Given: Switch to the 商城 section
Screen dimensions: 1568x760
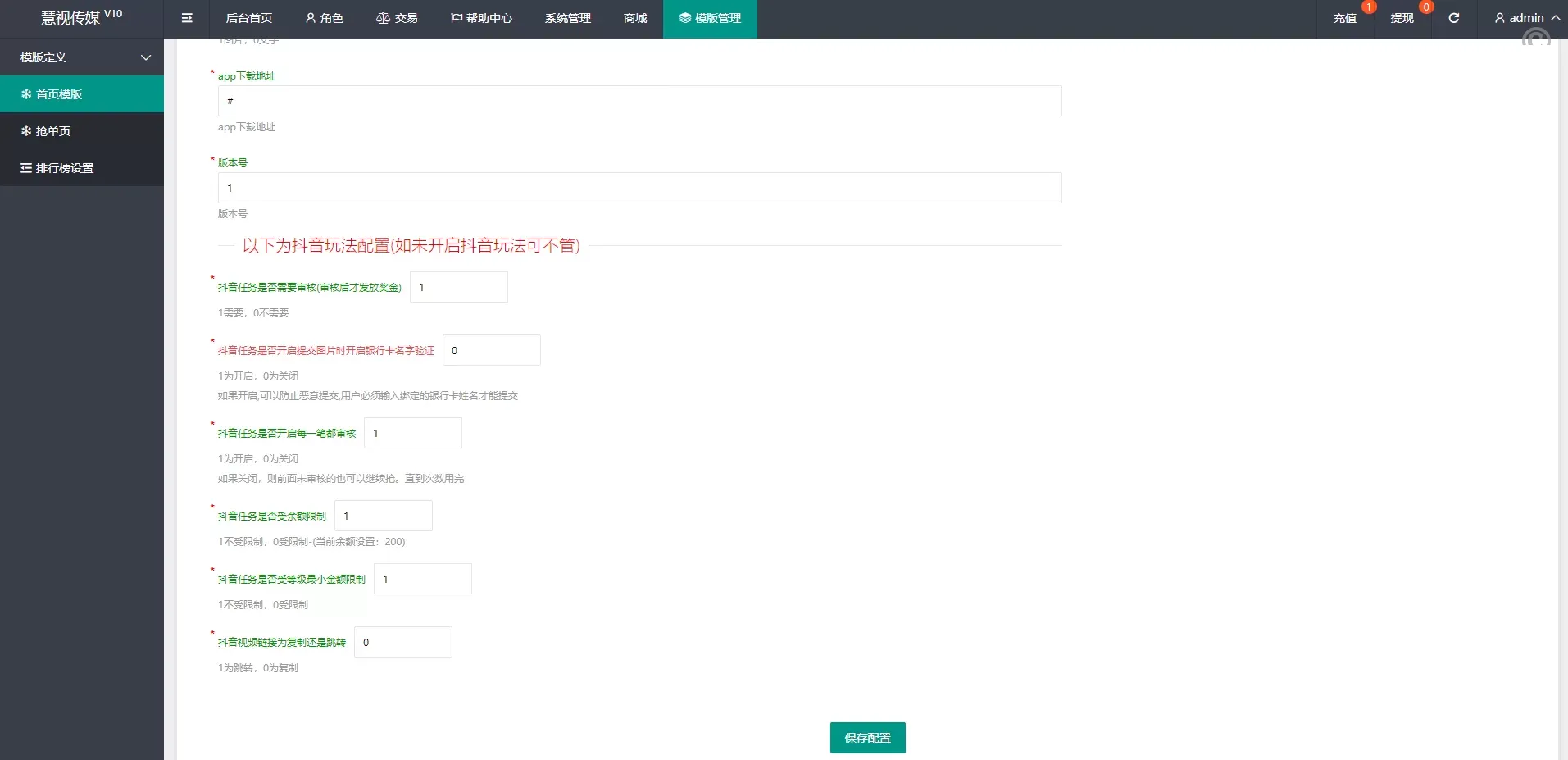Looking at the screenshot, I should 634,18.
